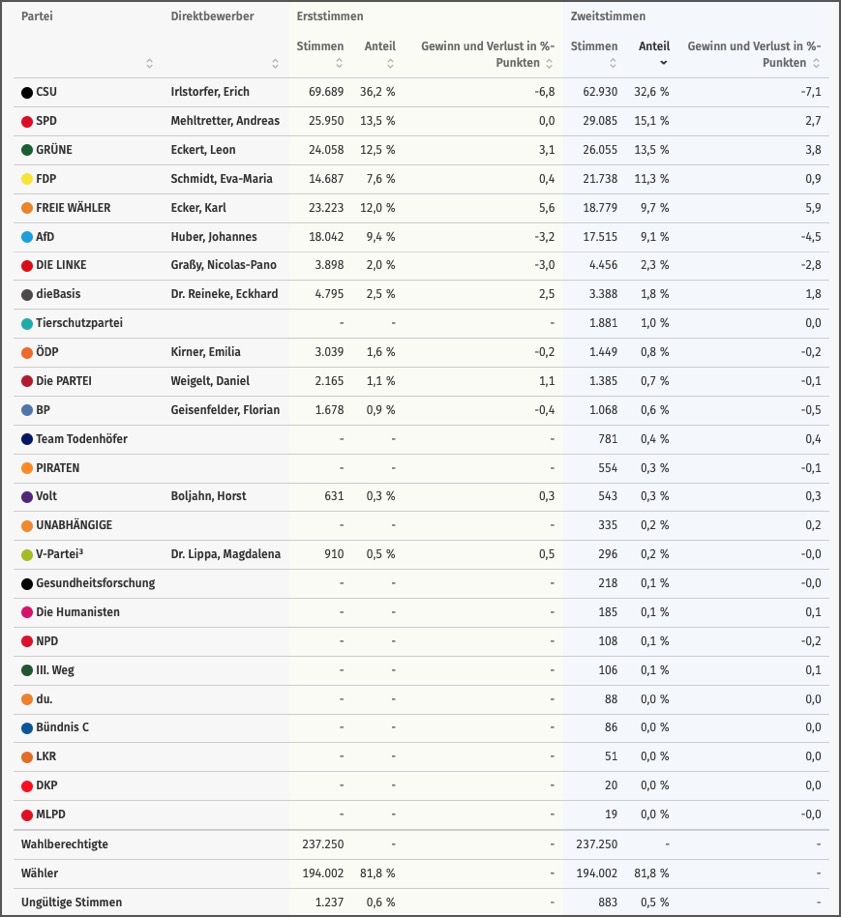841x917 pixels.
Task: Click the yellow FDP party dot
Action: [x=27, y=179]
